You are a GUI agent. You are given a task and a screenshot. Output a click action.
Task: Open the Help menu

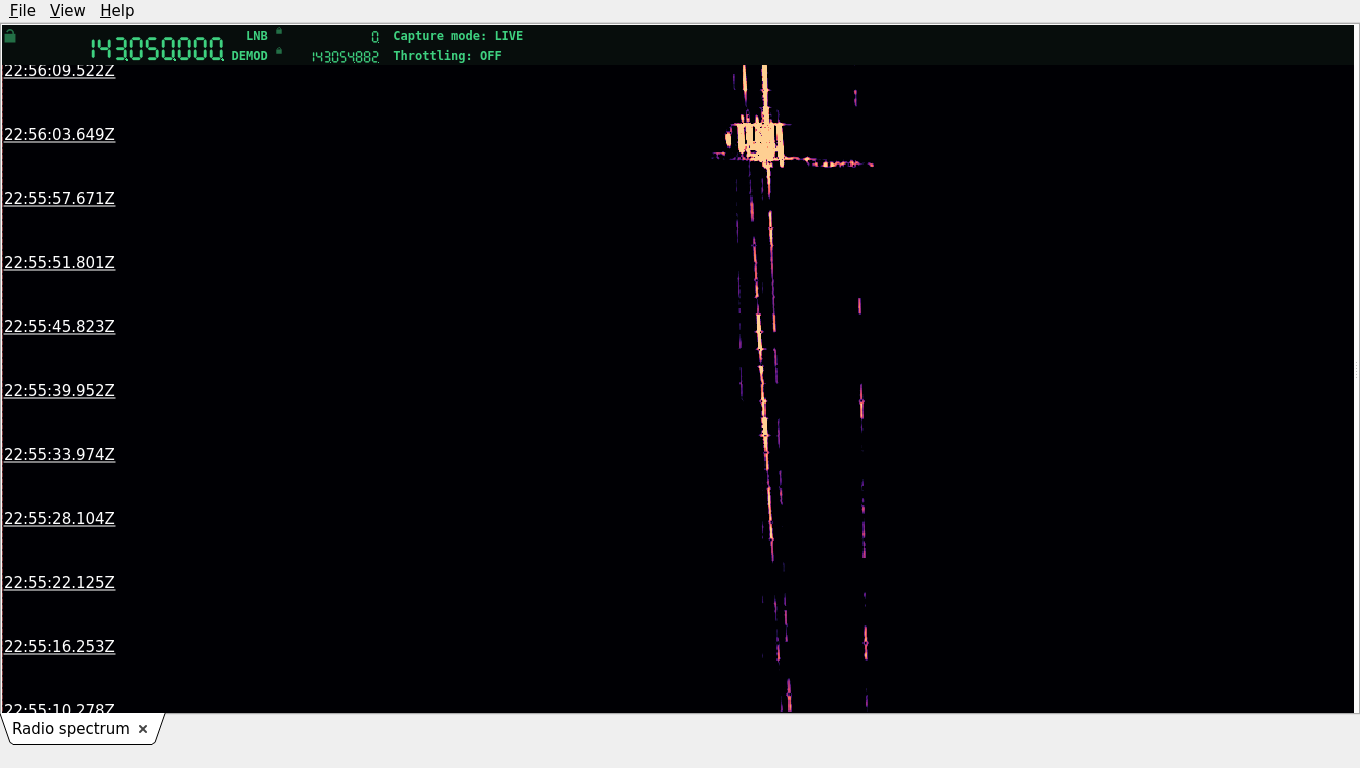click(x=117, y=10)
